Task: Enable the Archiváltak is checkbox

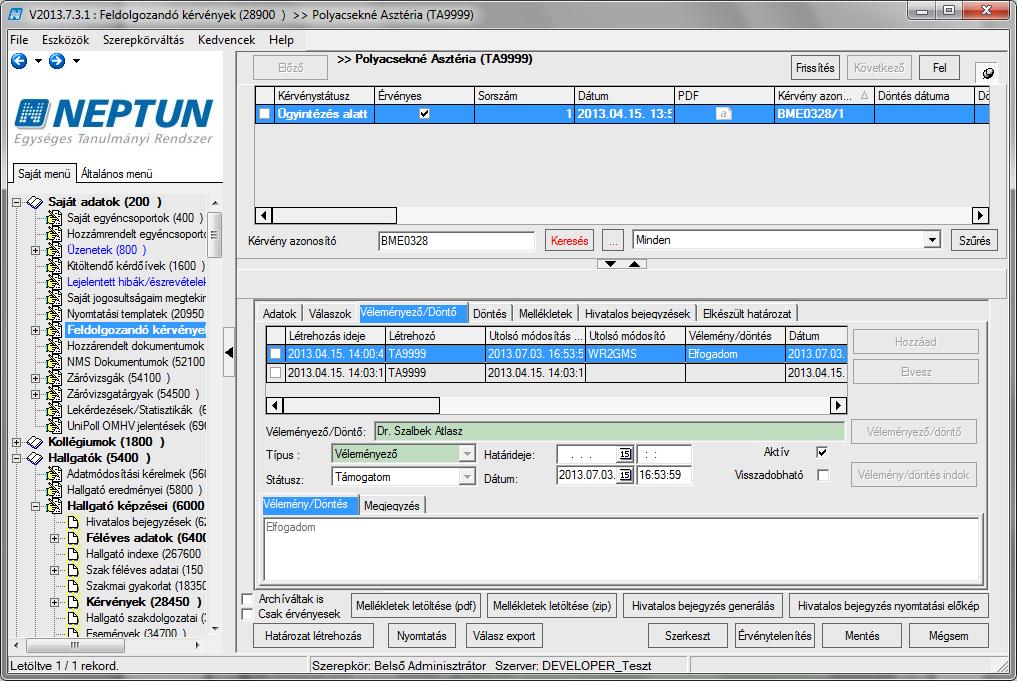Action: point(247,599)
